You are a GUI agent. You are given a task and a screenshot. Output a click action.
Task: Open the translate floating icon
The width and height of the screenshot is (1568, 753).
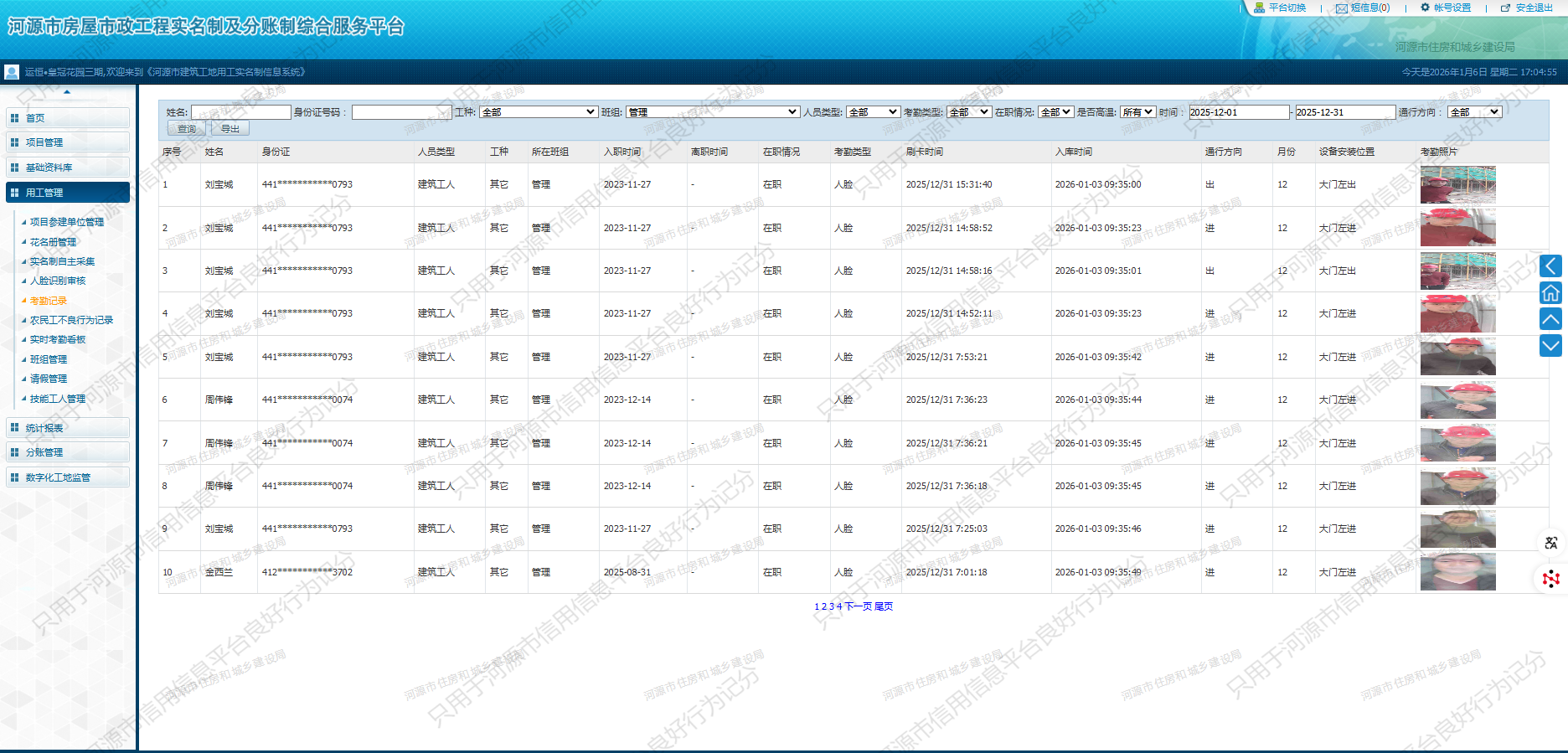[1550, 543]
